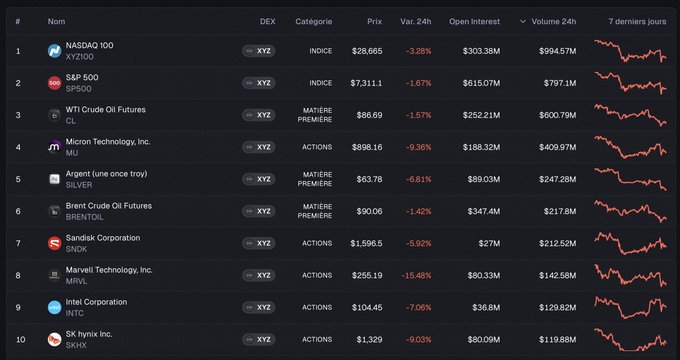This screenshot has width=680, height=360.
Task: Sort by the Prix column header
Action: [375, 22]
